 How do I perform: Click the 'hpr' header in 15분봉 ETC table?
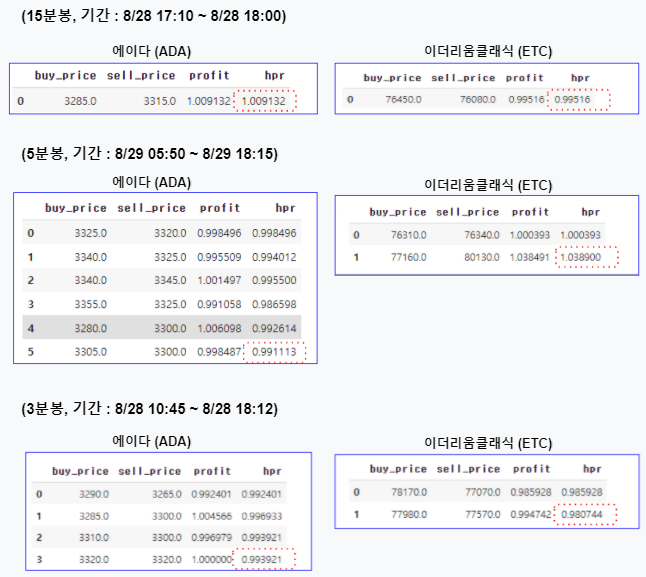[580, 78]
